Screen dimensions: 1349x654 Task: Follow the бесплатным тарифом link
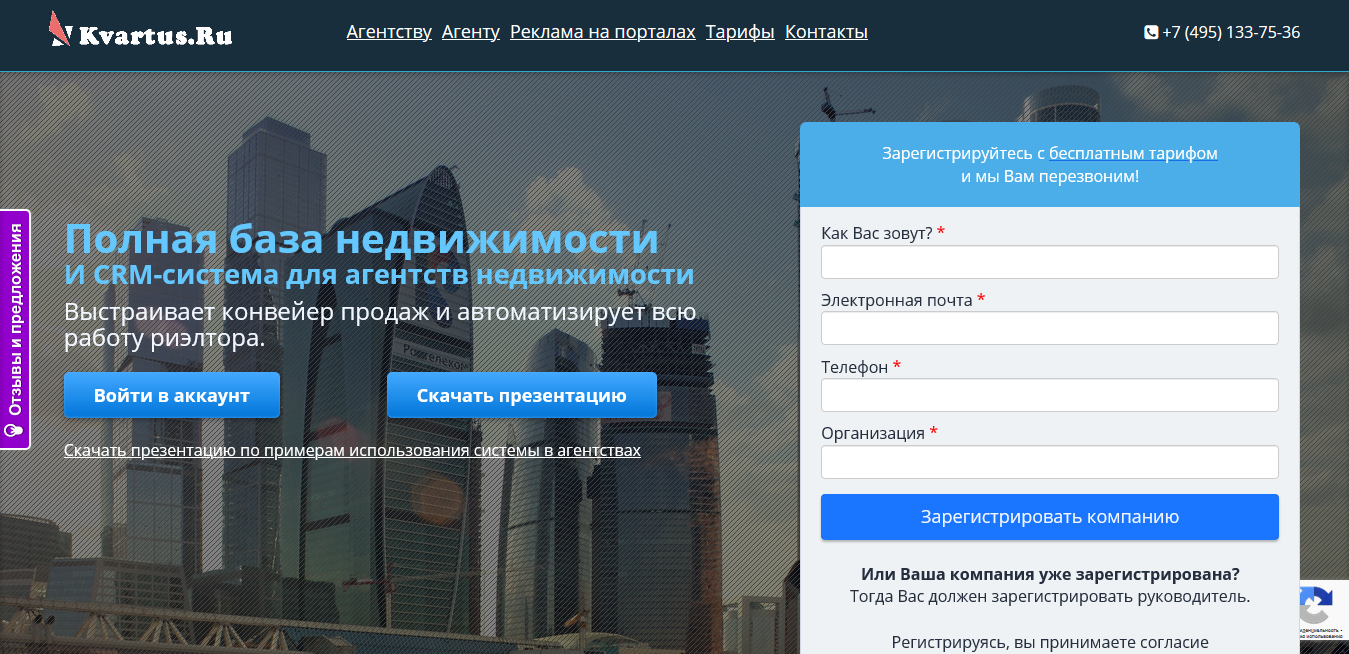click(1133, 153)
